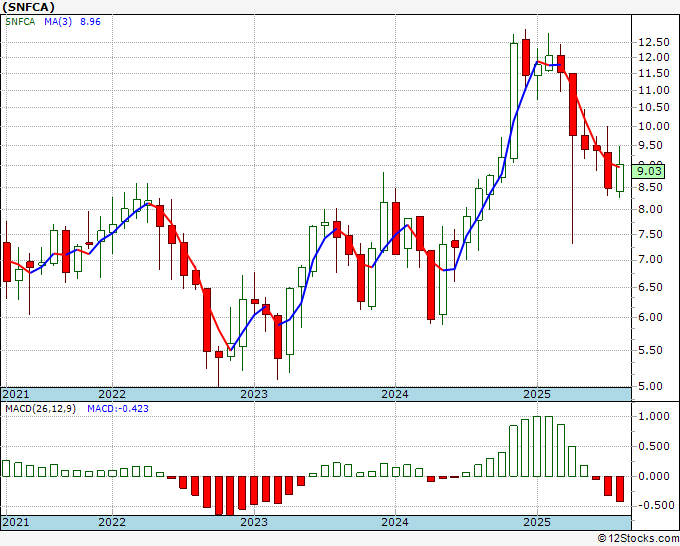Image resolution: width=680 pixels, height=546 pixels.
Task: Click 2025 on the price chart time axis
Action: click(x=536, y=394)
